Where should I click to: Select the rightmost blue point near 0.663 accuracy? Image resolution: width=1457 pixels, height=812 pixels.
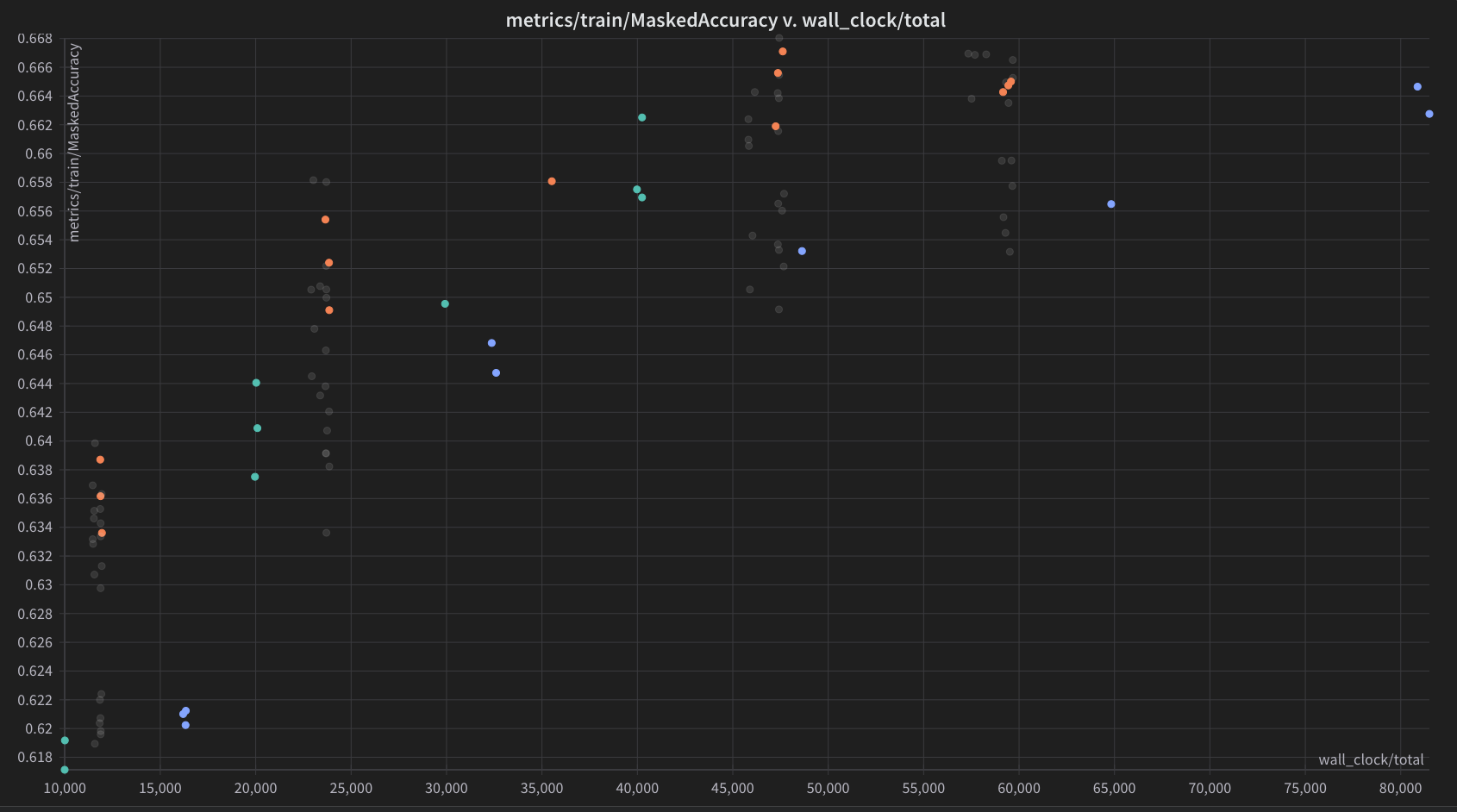pyautogui.click(x=1429, y=114)
